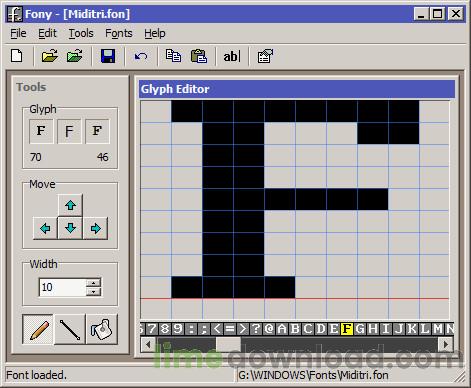Select character ? in the strip
The width and height of the screenshot is (471, 388).
click(x=256, y=329)
